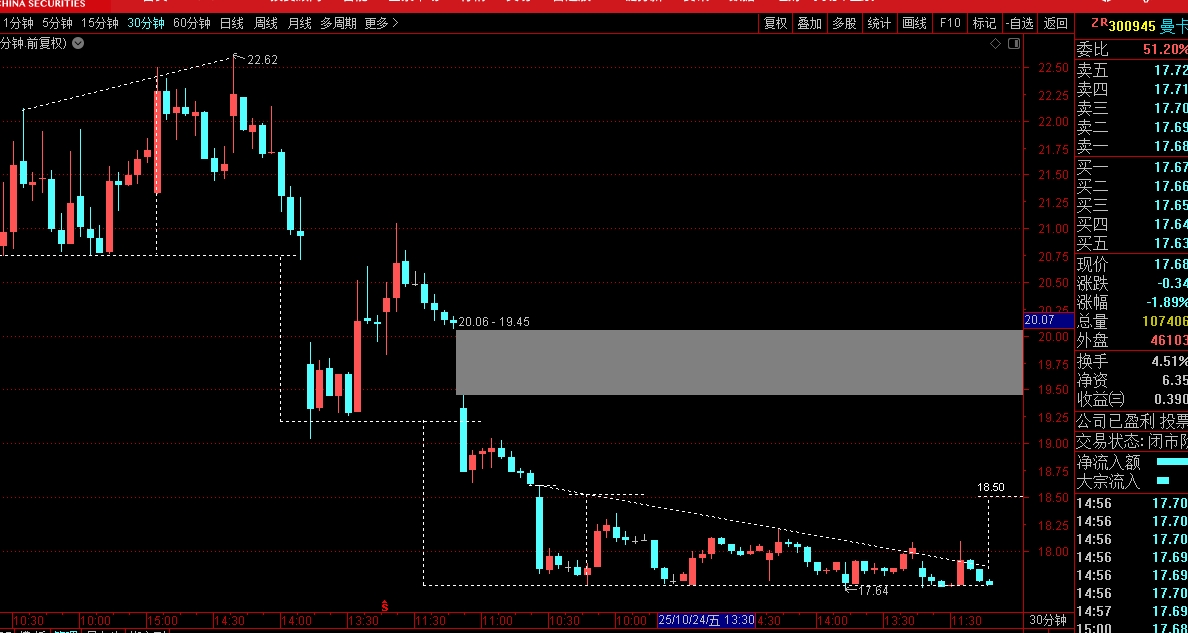Viewport: 1188px width, 633px height.
Task: Open the 前复权 chart title dropdown arrow
Action: 78,43
